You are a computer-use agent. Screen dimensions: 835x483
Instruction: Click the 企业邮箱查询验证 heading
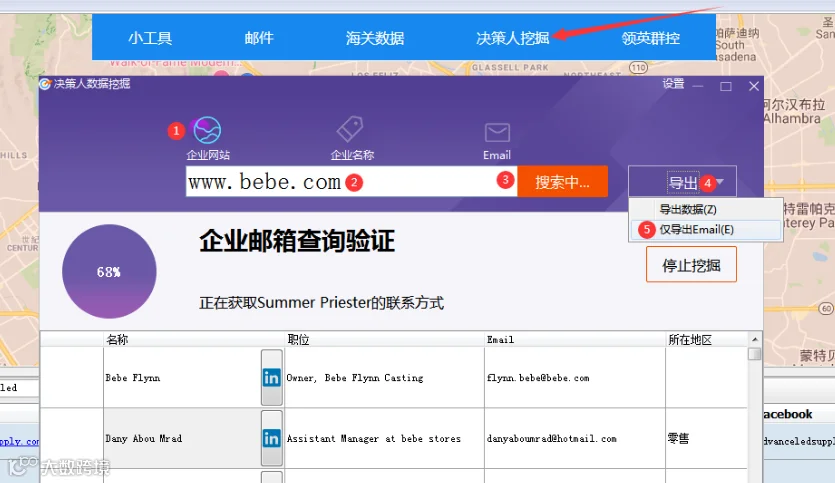(x=297, y=241)
